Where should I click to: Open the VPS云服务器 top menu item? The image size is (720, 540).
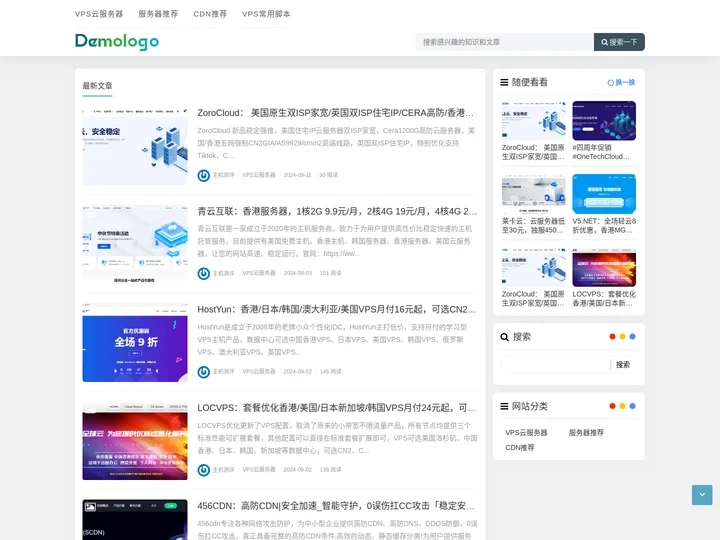99,14
